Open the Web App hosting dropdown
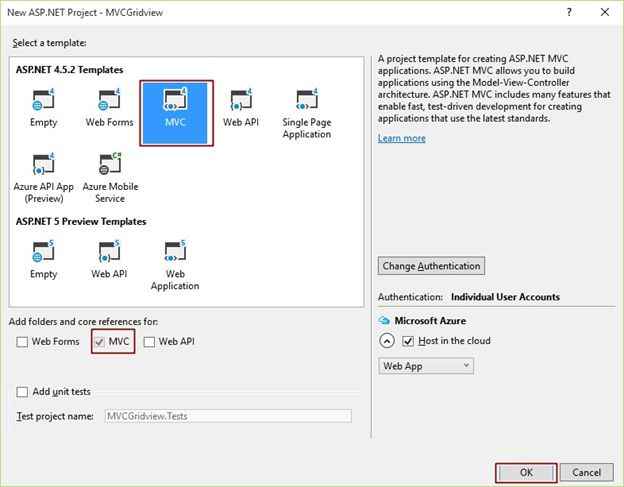This screenshot has height=487, width=624. pos(426,366)
